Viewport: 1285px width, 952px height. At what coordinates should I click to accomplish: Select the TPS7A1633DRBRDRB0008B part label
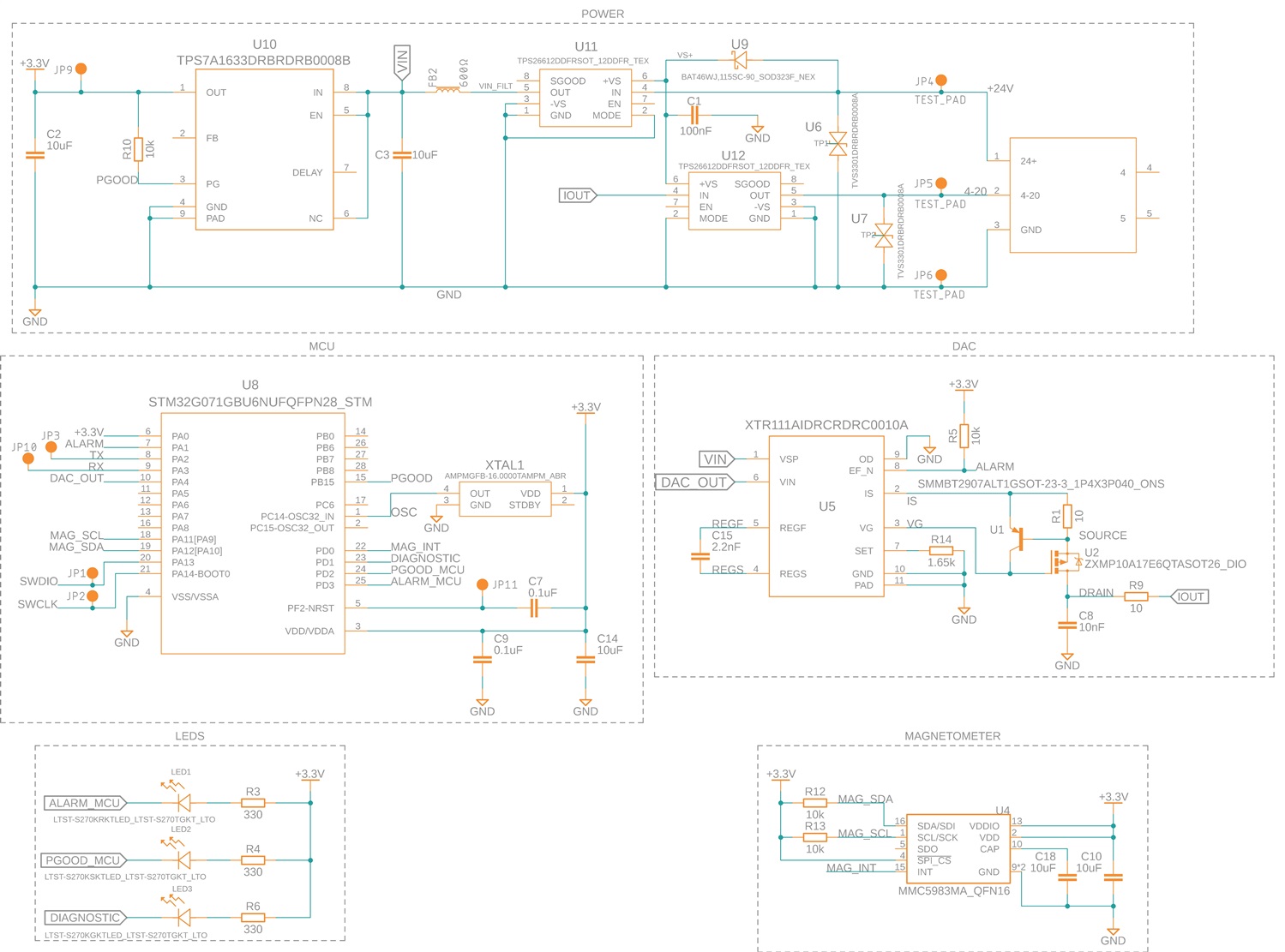[263, 61]
